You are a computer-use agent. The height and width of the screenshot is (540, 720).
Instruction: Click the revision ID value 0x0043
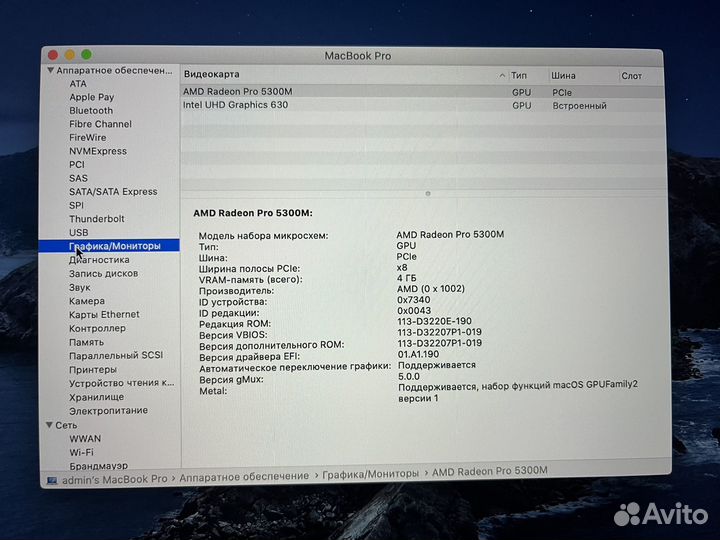(x=414, y=311)
